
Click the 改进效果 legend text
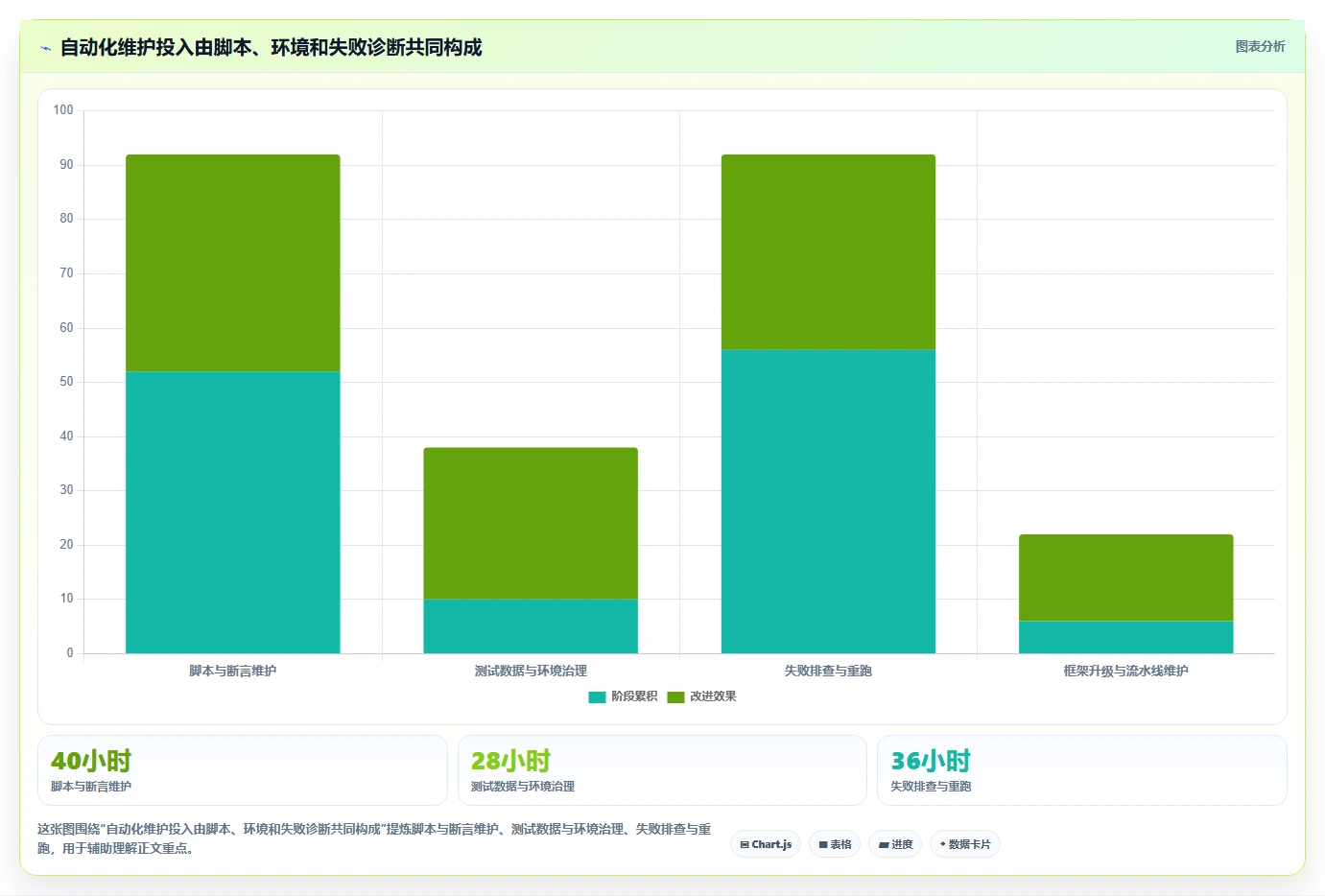point(713,696)
